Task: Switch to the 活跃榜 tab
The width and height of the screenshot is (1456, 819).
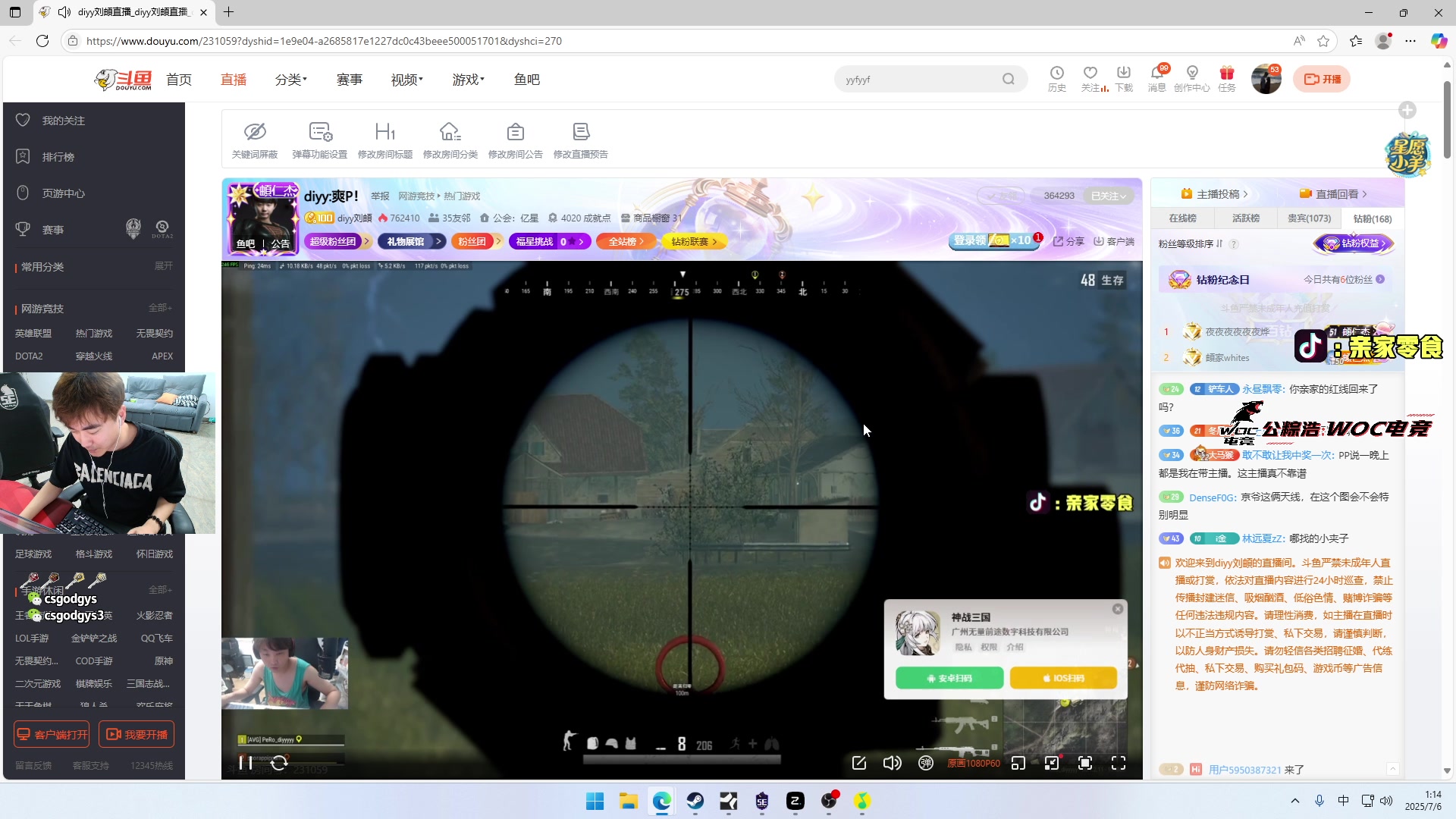Action: click(1245, 218)
